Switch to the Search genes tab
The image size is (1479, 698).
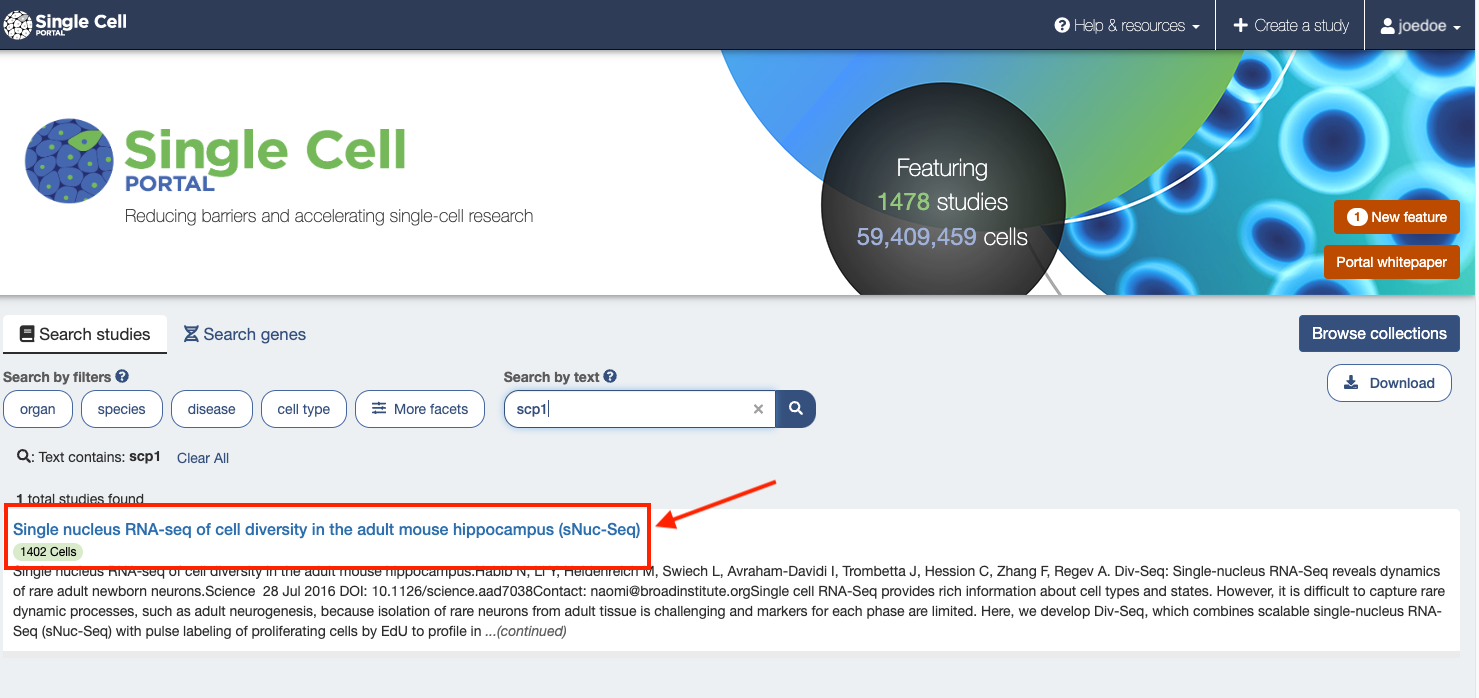point(245,334)
